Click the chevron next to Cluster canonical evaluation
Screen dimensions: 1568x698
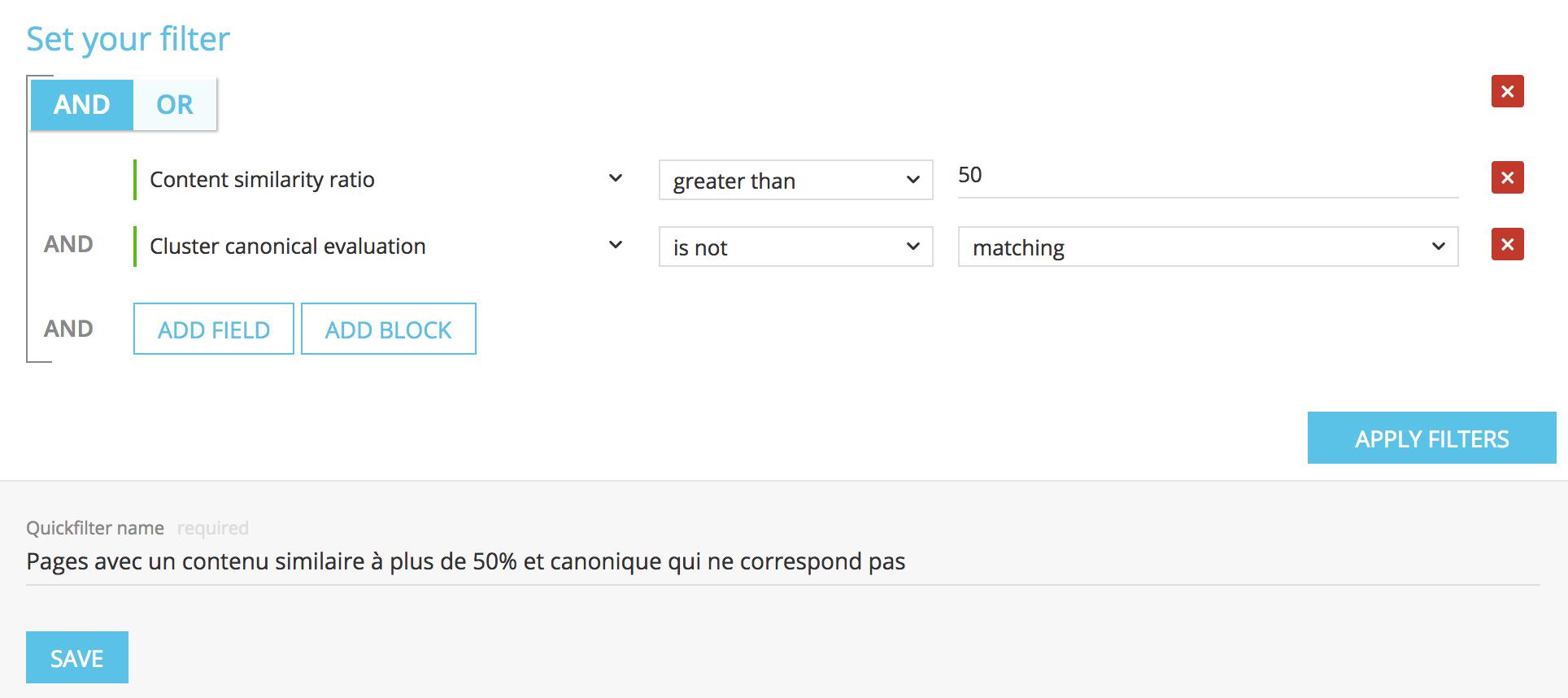coord(616,245)
